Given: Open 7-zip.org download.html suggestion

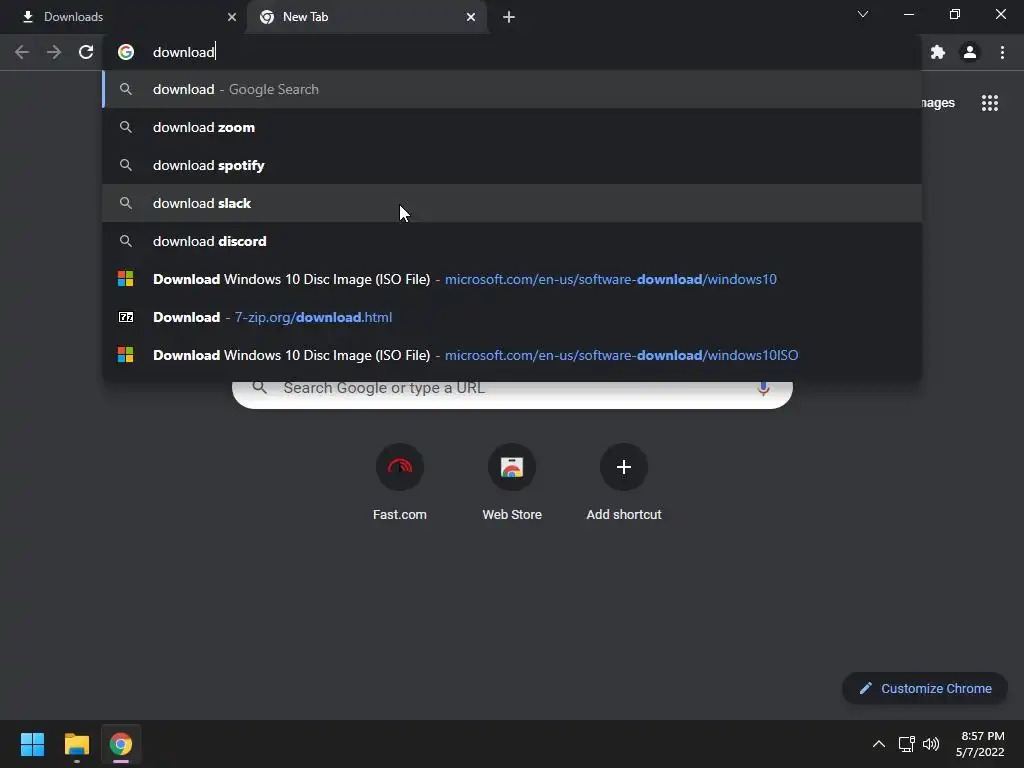Looking at the screenshot, I should click(x=512, y=317).
